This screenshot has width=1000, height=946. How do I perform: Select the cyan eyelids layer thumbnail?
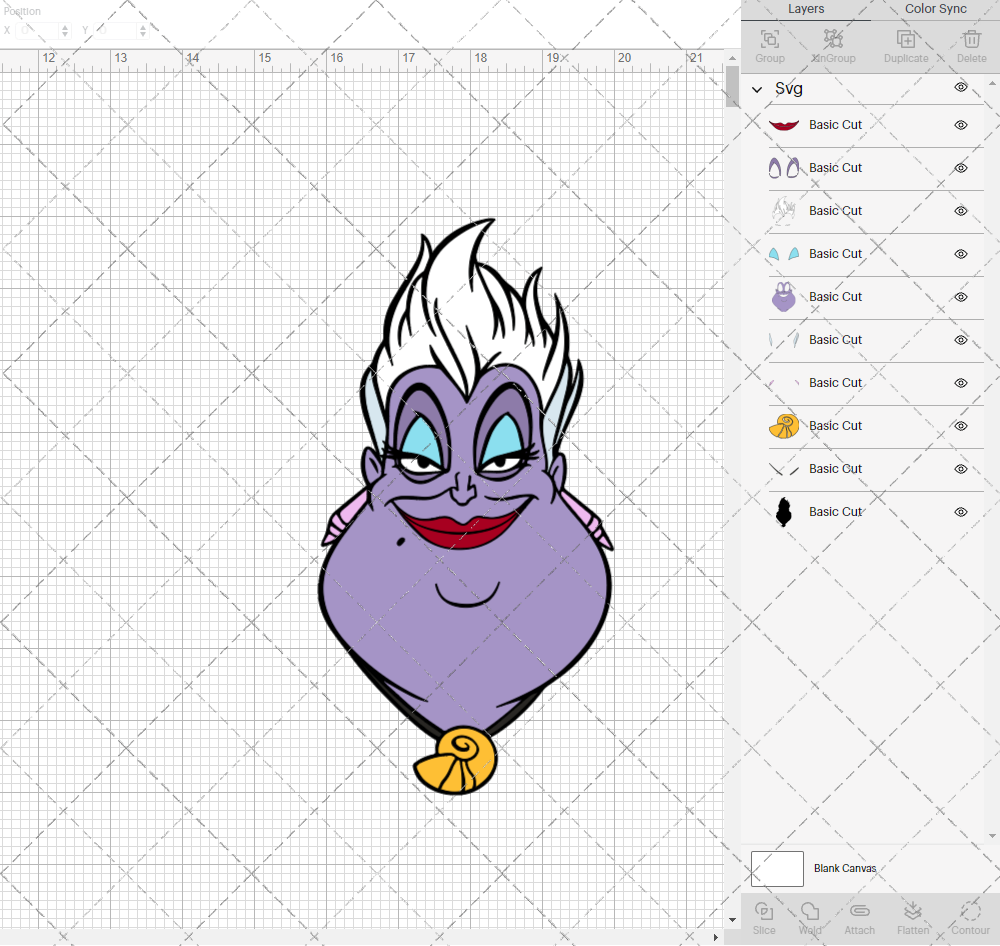click(x=784, y=254)
